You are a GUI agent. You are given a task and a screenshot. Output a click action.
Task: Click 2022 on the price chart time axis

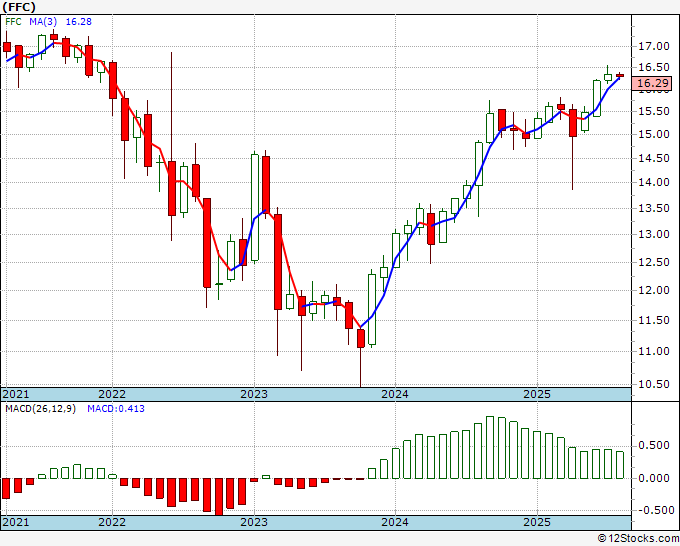(112, 394)
